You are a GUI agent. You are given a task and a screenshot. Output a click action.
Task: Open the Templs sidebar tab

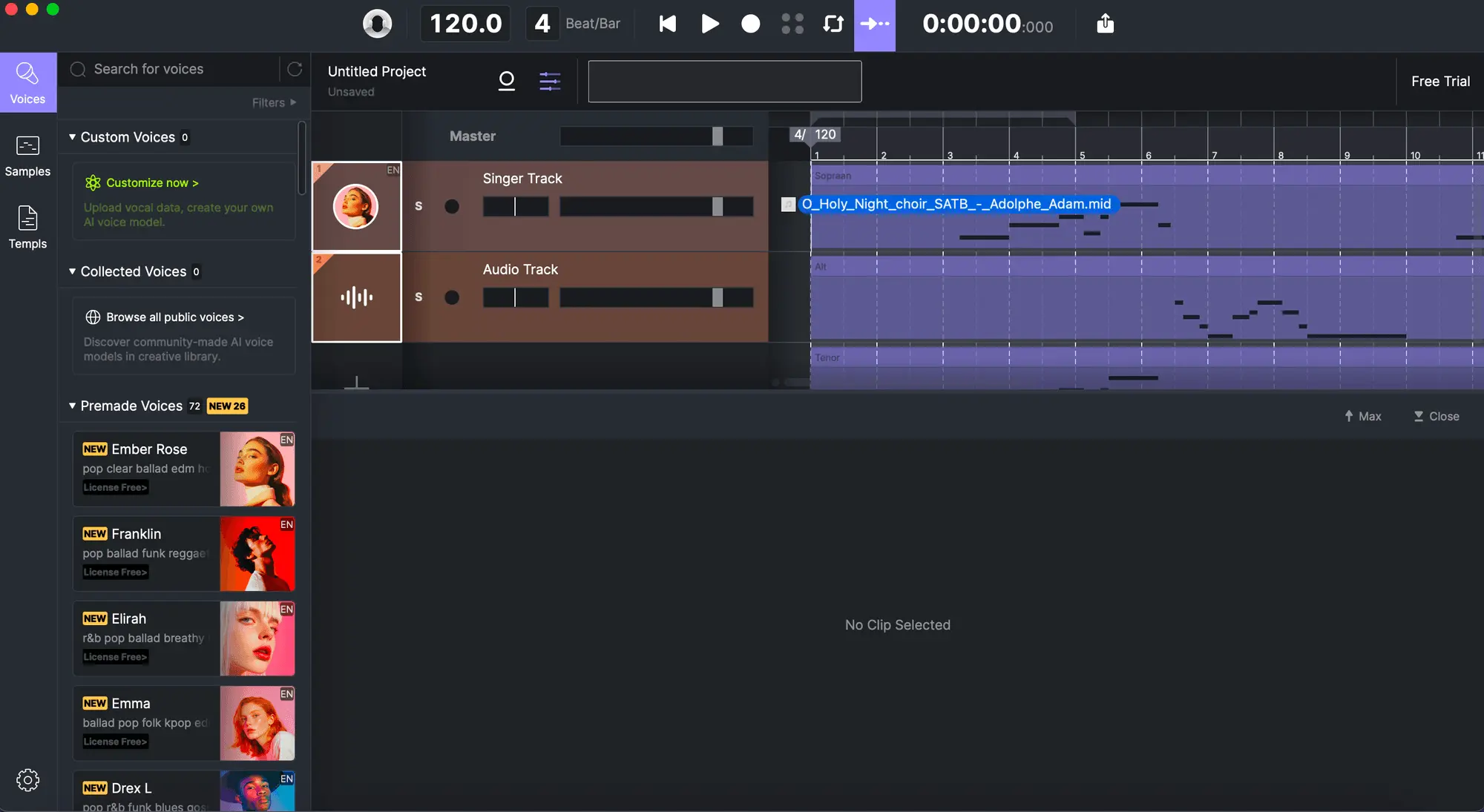27,228
